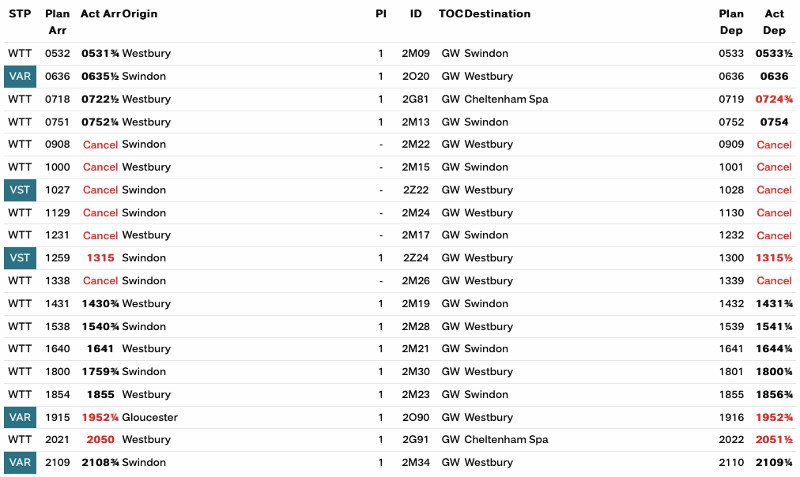Click late departure time 0724¾
The image size is (800, 477).
774,99
